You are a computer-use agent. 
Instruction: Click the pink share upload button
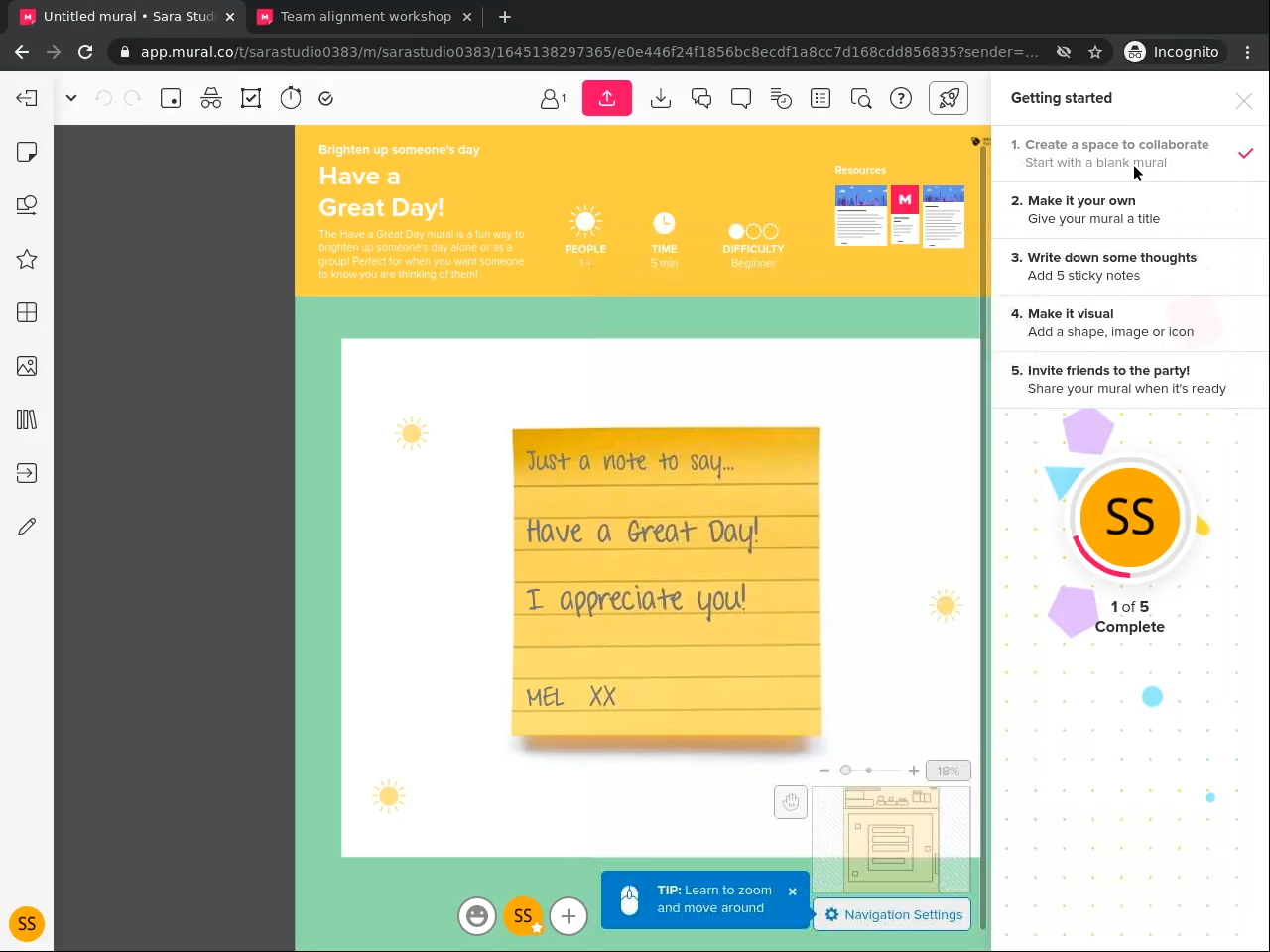[606, 98]
